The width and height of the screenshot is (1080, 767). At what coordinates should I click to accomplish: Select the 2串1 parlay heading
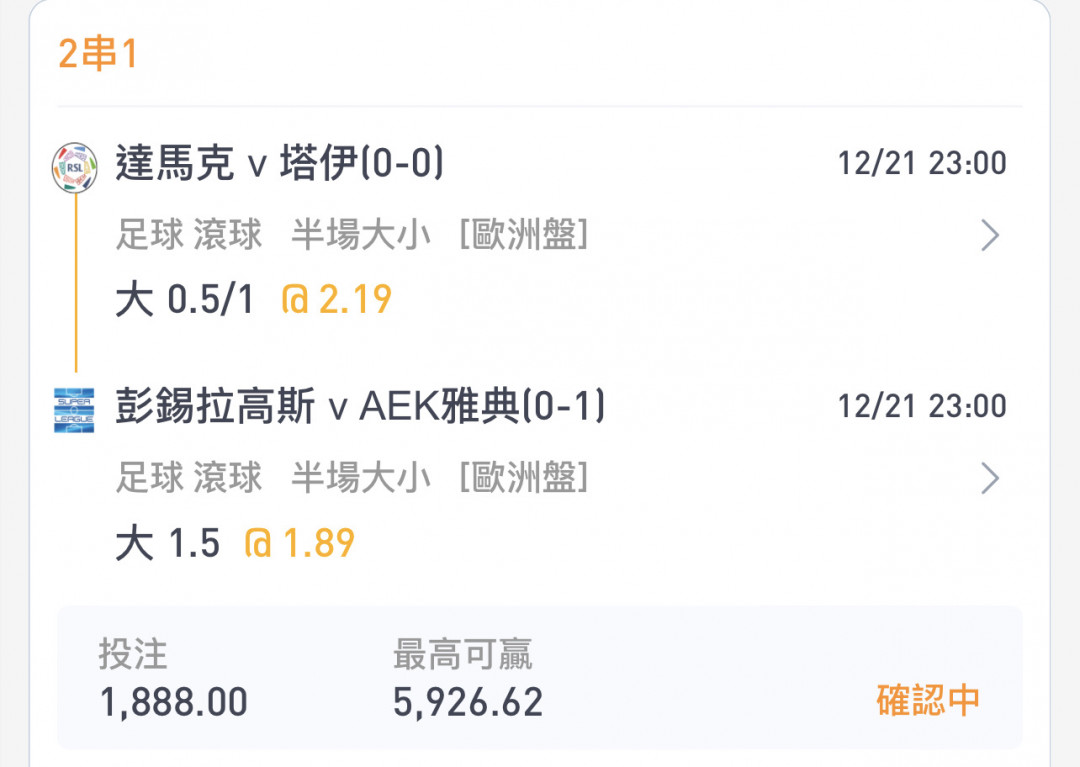(x=98, y=53)
